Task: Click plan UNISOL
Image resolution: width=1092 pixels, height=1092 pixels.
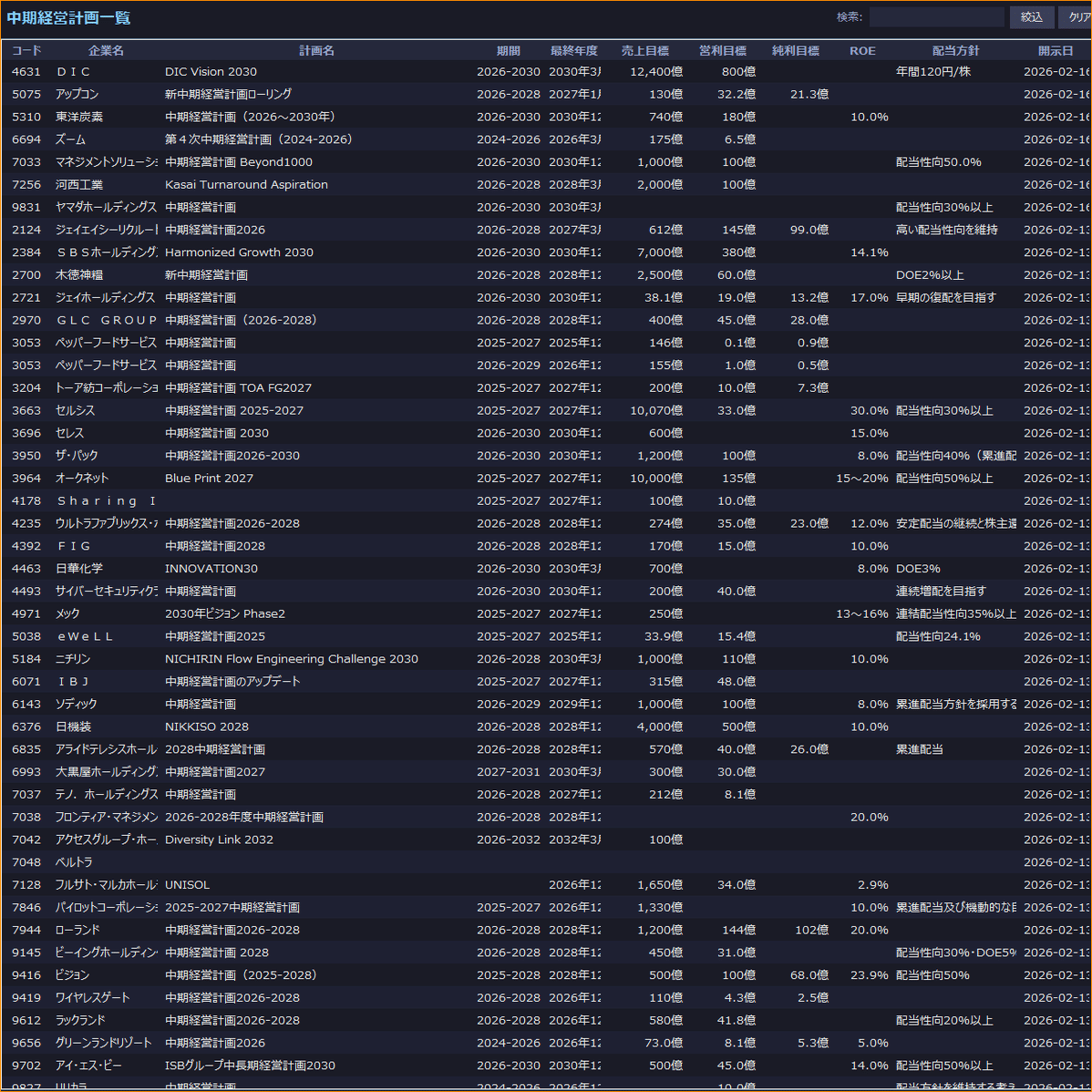Action: pyautogui.click(x=187, y=884)
